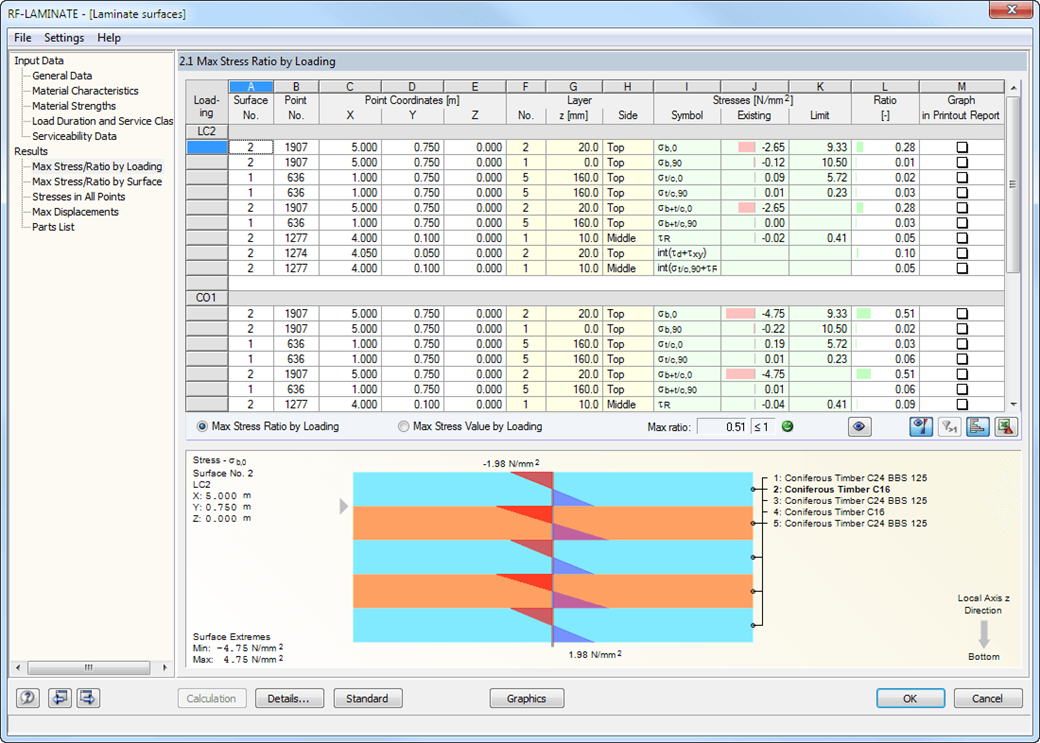Apply the filter ratios greater than 1 icon

(x=950, y=427)
